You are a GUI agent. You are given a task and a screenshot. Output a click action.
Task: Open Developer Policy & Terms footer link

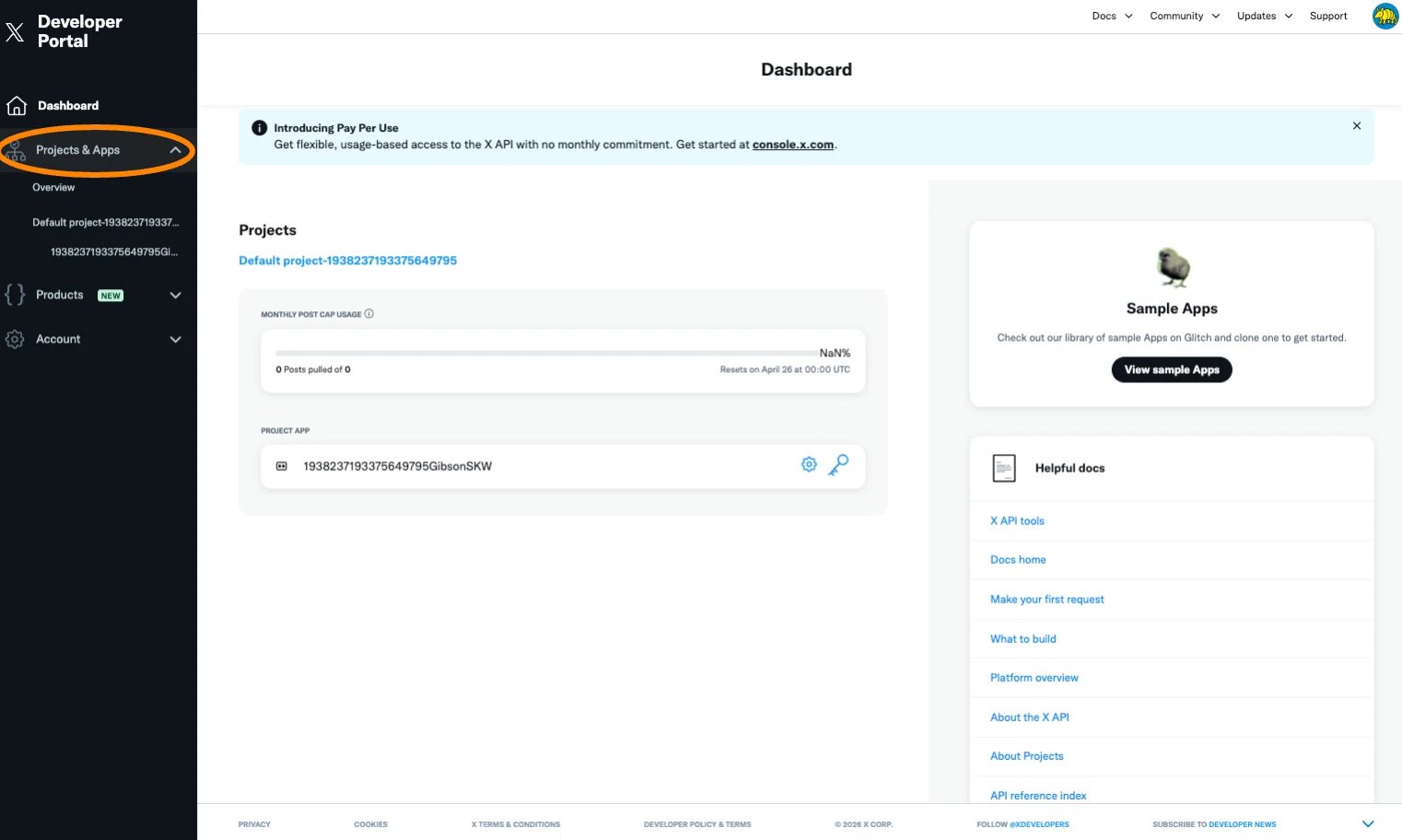tap(697, 824)
